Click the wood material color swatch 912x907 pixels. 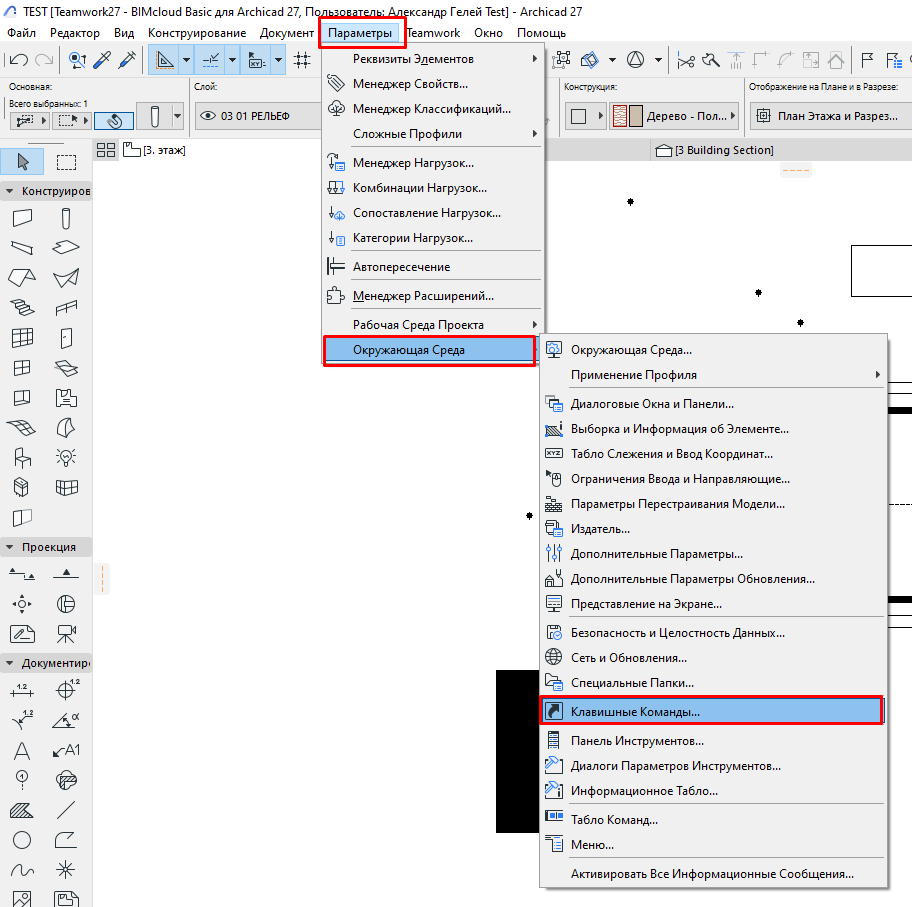[627, 116]
